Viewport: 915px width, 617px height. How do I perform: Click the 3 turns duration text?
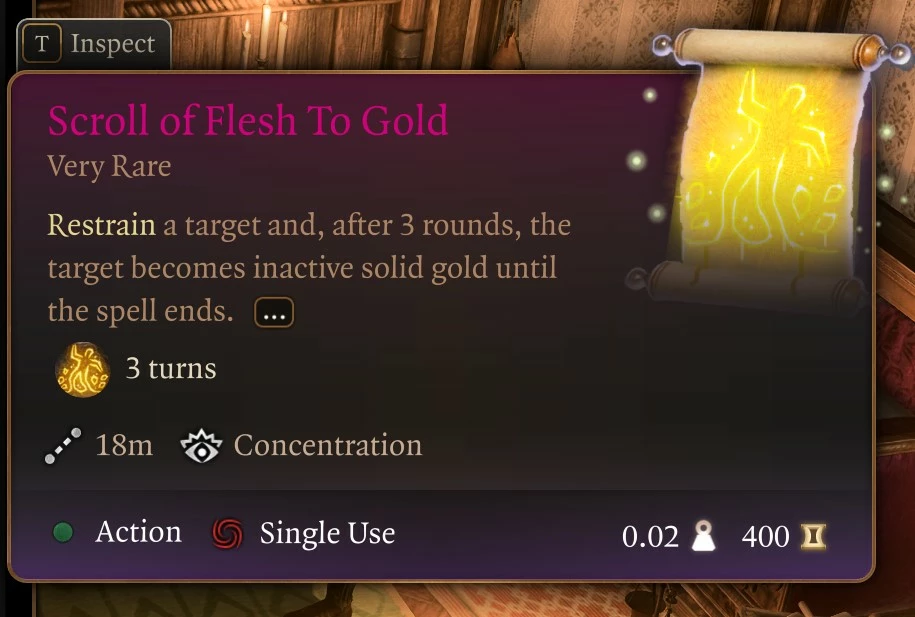tap(171, 369)
